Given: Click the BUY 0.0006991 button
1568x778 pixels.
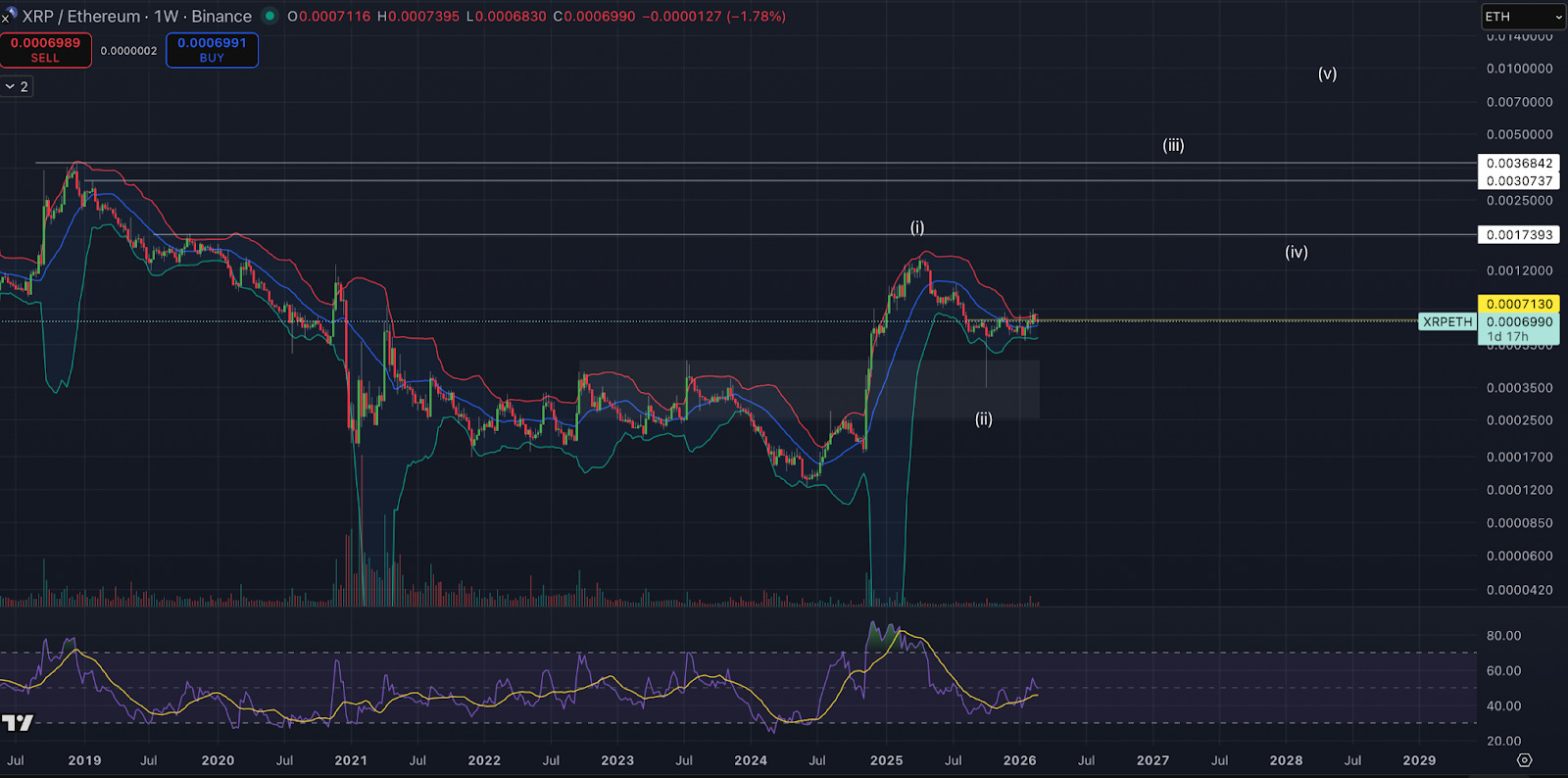Looking at the screenshot, I should [212, 50].
